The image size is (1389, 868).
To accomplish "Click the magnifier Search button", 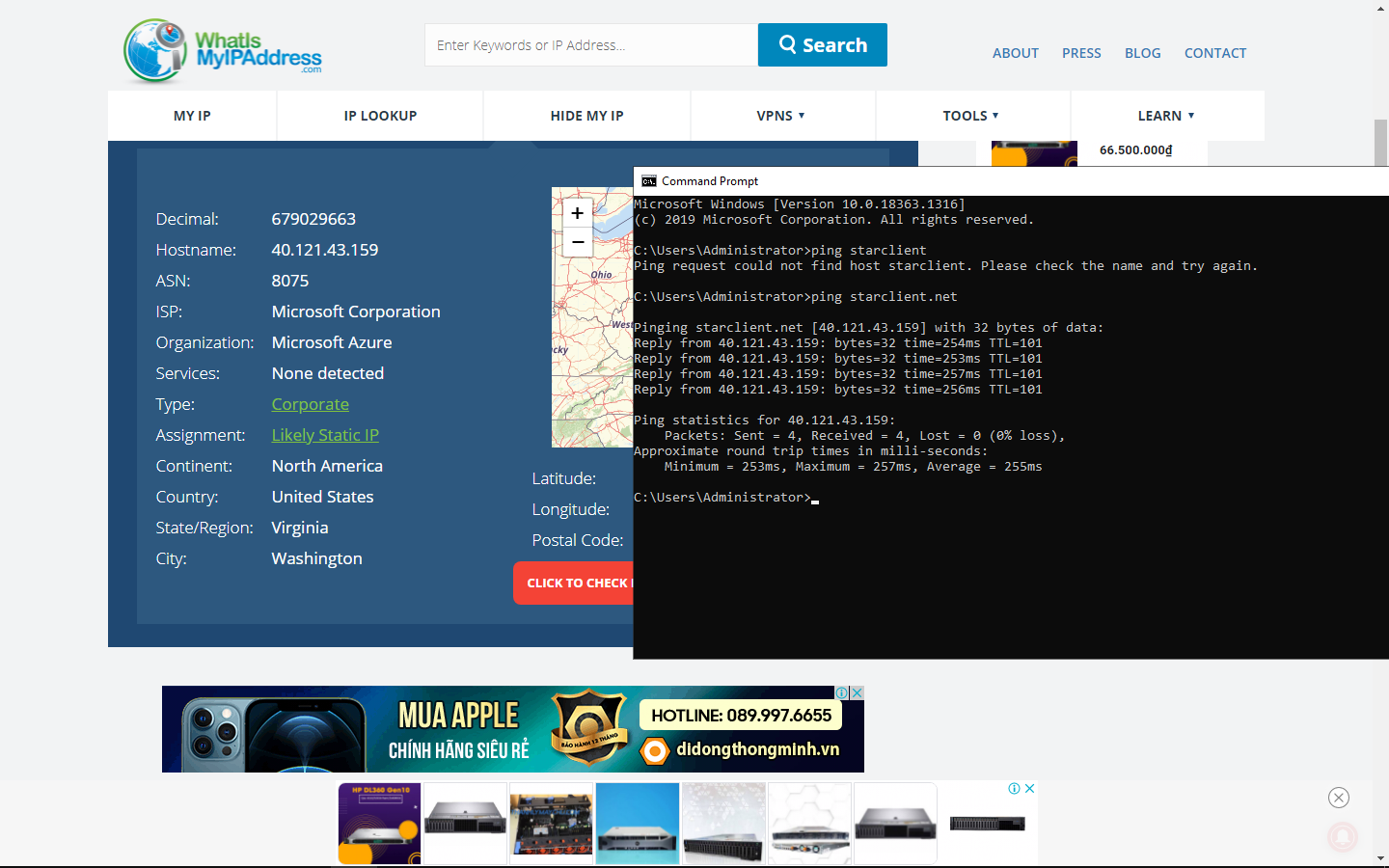I will tap(823, 45).
